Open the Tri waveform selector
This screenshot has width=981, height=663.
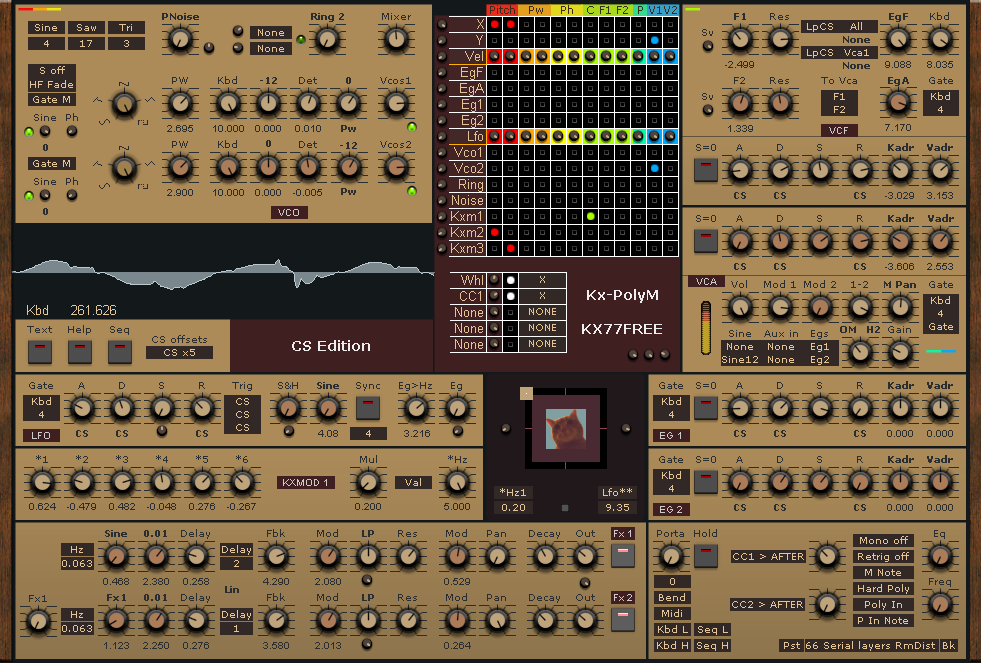click(126, 28)
